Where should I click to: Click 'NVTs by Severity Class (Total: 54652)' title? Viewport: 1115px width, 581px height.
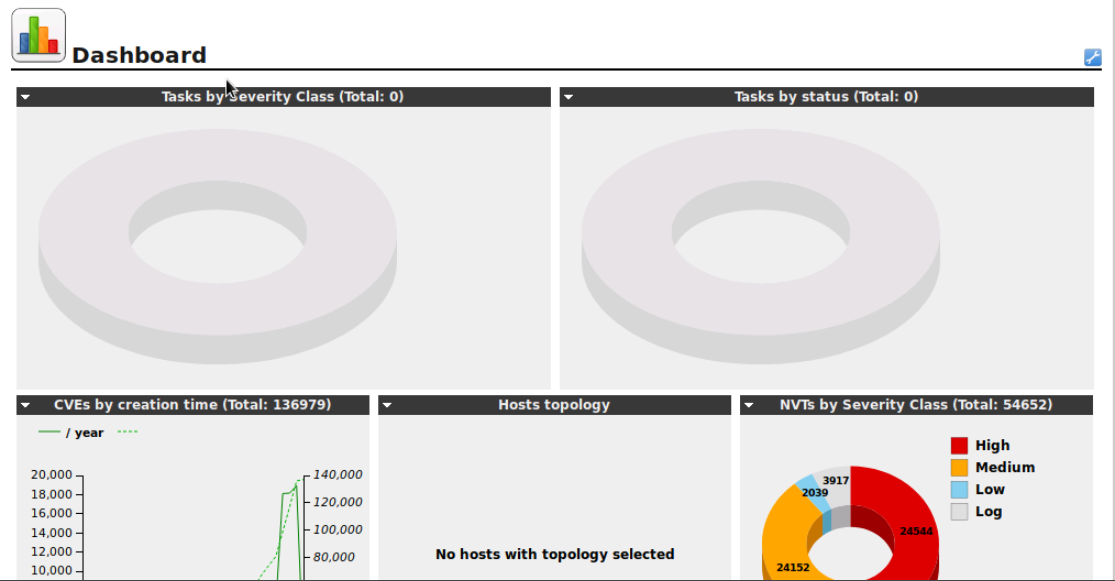(916, 405)
